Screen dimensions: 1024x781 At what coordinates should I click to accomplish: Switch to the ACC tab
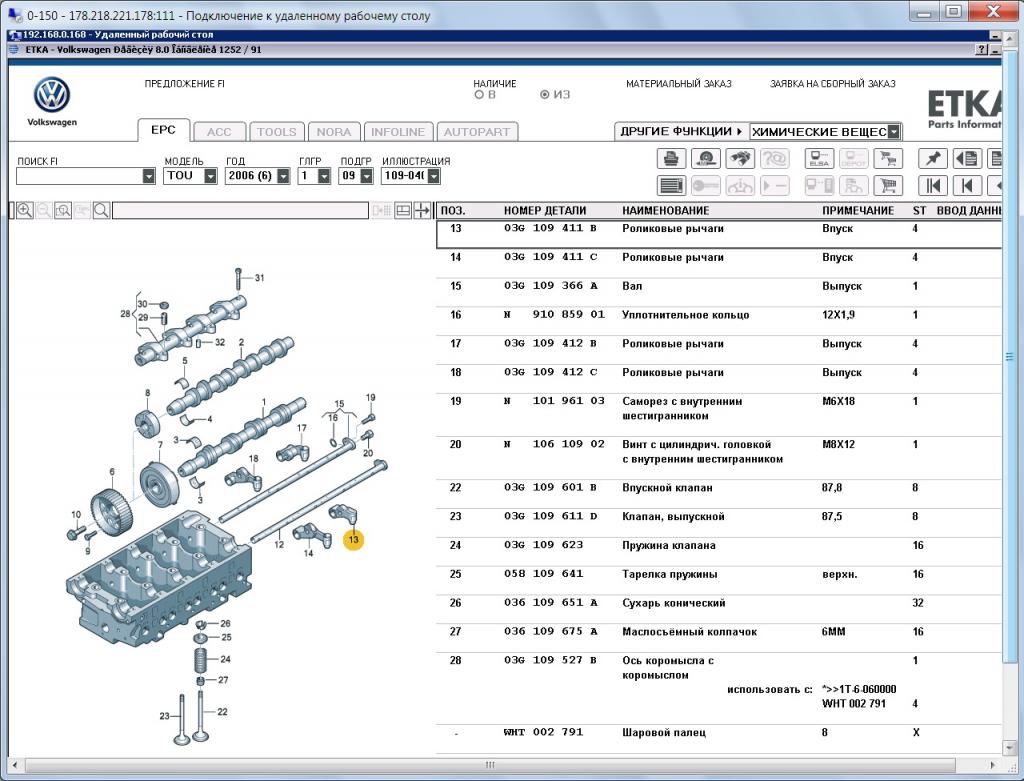(x=219, y=132)
